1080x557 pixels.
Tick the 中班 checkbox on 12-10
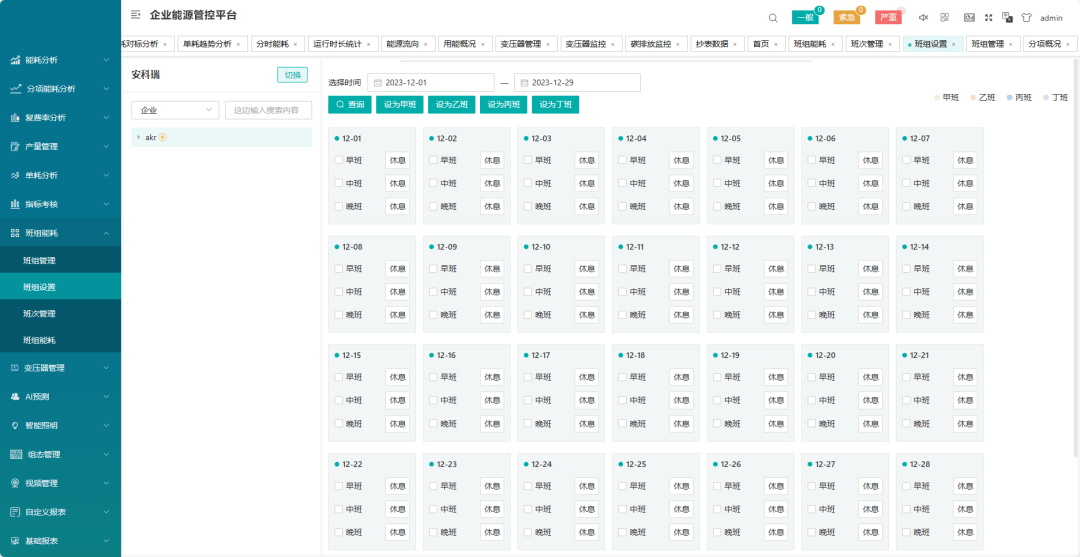tap(527, 292)
